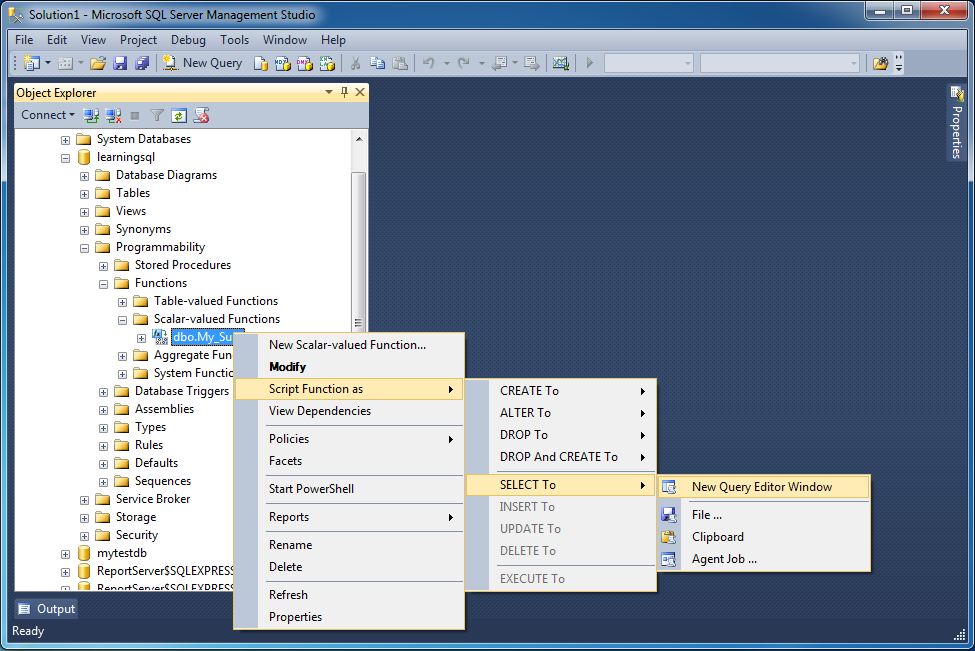
Task: Collapse the Scalar-valued Functions folder
Action: 122,320
